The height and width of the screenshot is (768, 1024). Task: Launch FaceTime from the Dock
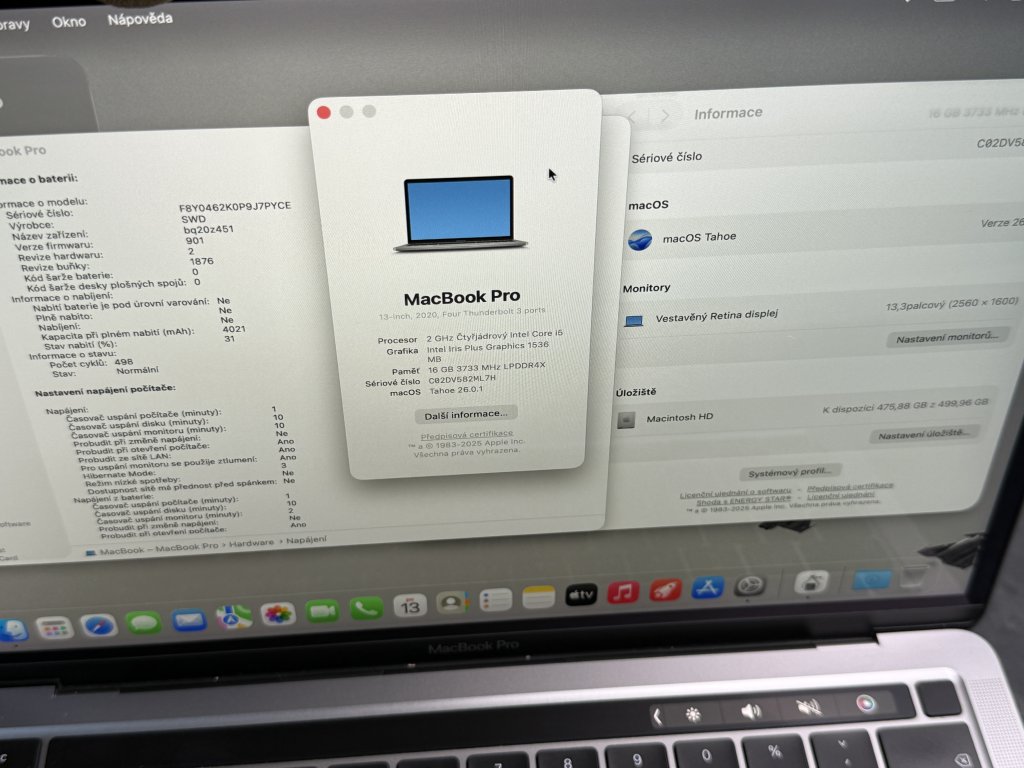[x=322, y=611]
